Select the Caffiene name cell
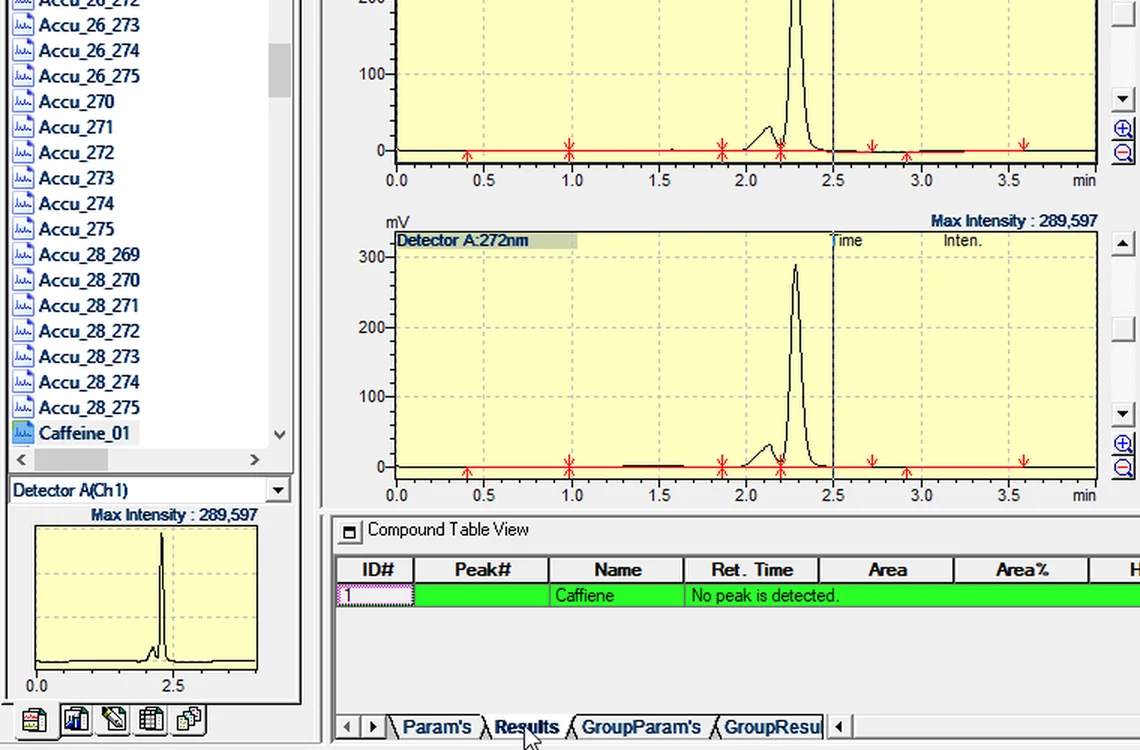 [x=617, y=595]
